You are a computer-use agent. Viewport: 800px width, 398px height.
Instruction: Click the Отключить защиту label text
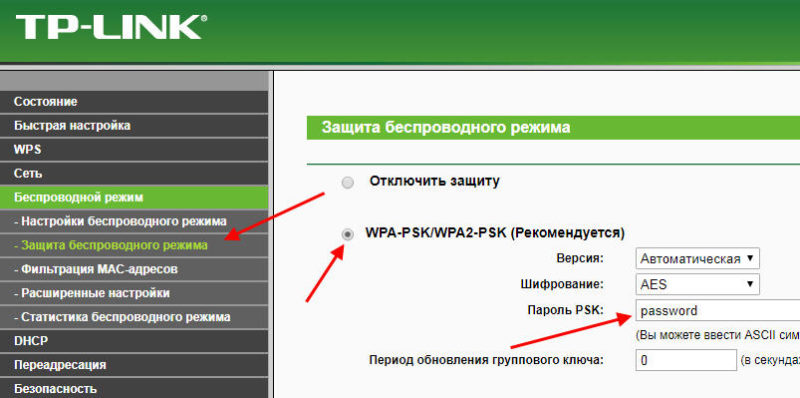(435, 181)
